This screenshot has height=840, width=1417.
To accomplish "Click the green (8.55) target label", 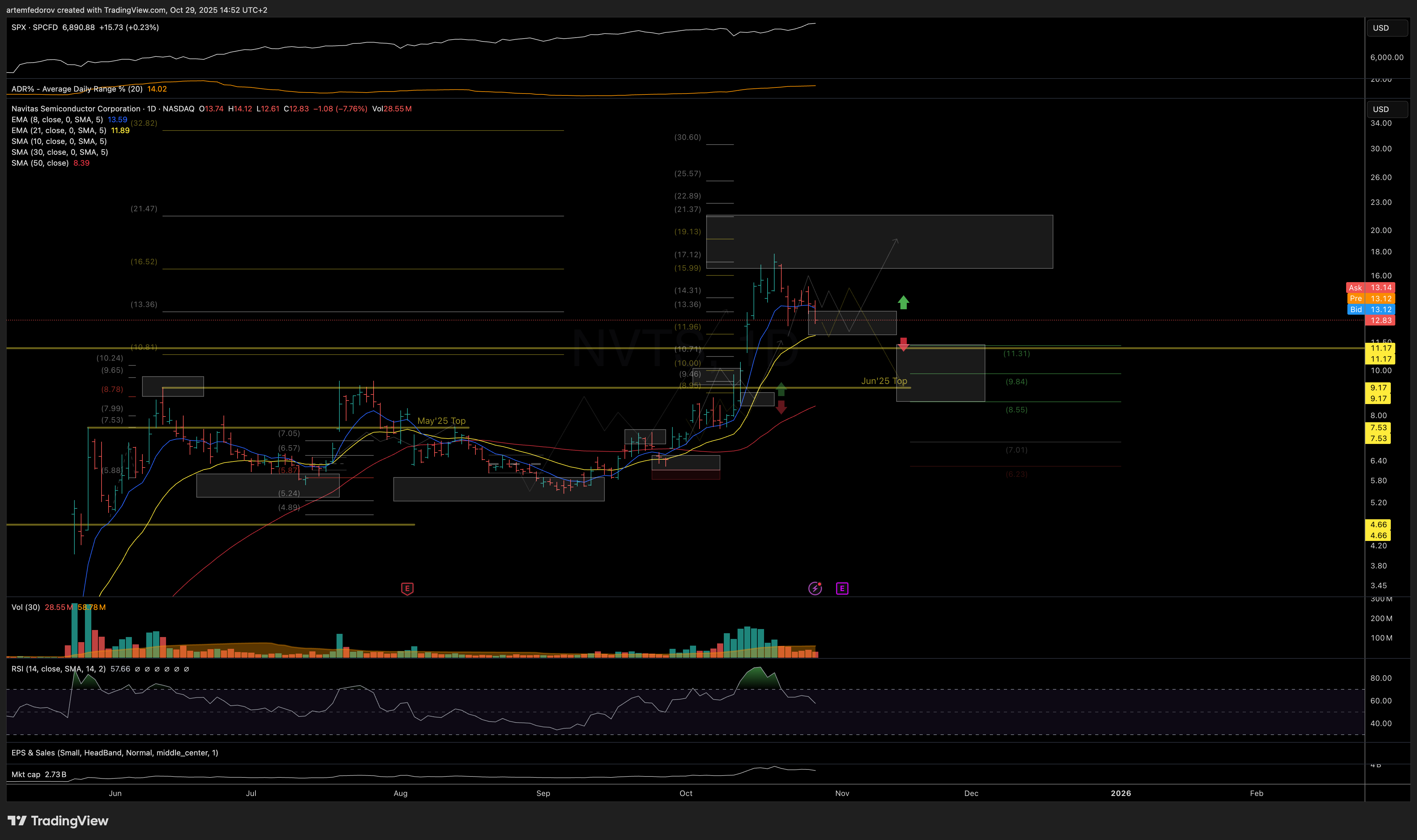I will [1016, 410].
